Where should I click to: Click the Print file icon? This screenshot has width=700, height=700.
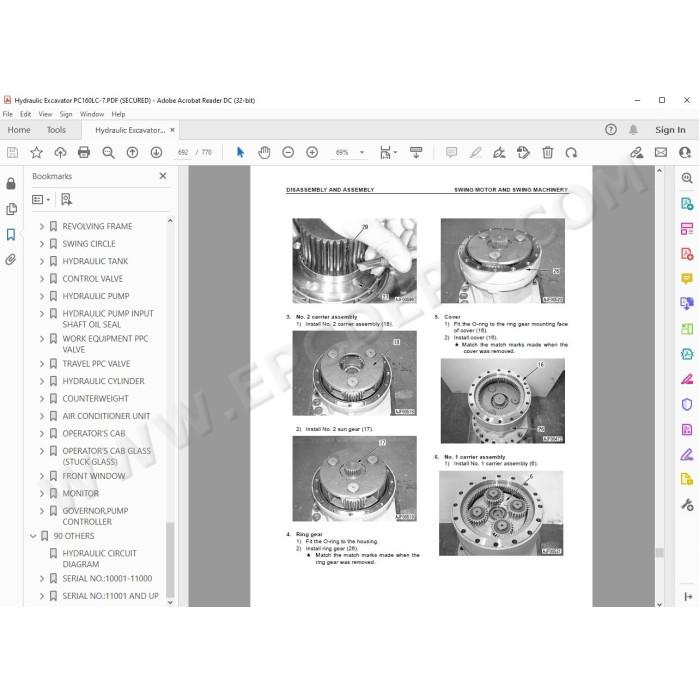tap(84, 152)
